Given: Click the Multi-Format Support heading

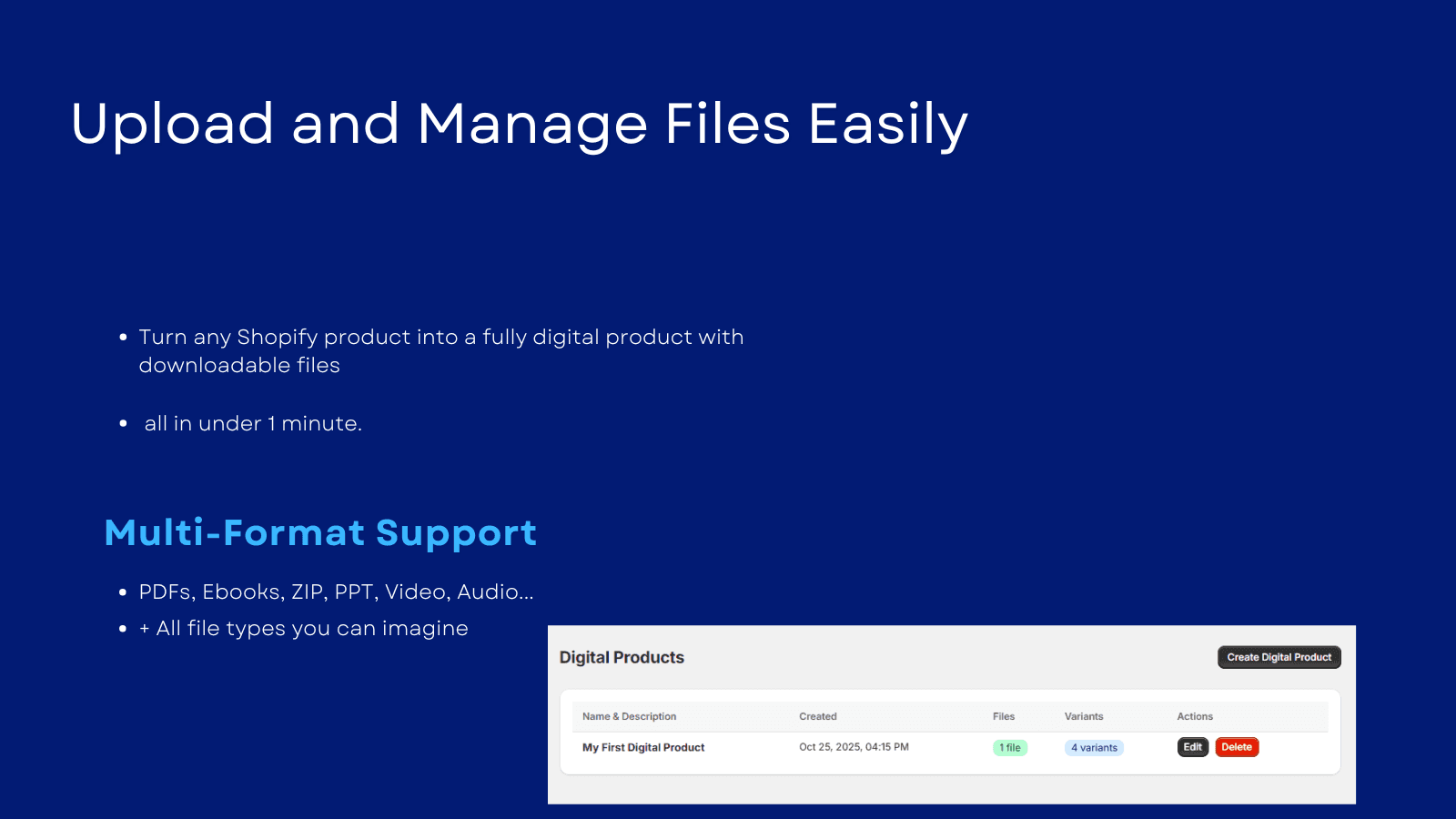Looking at the screenshot, I should click(x=320, y=533).
